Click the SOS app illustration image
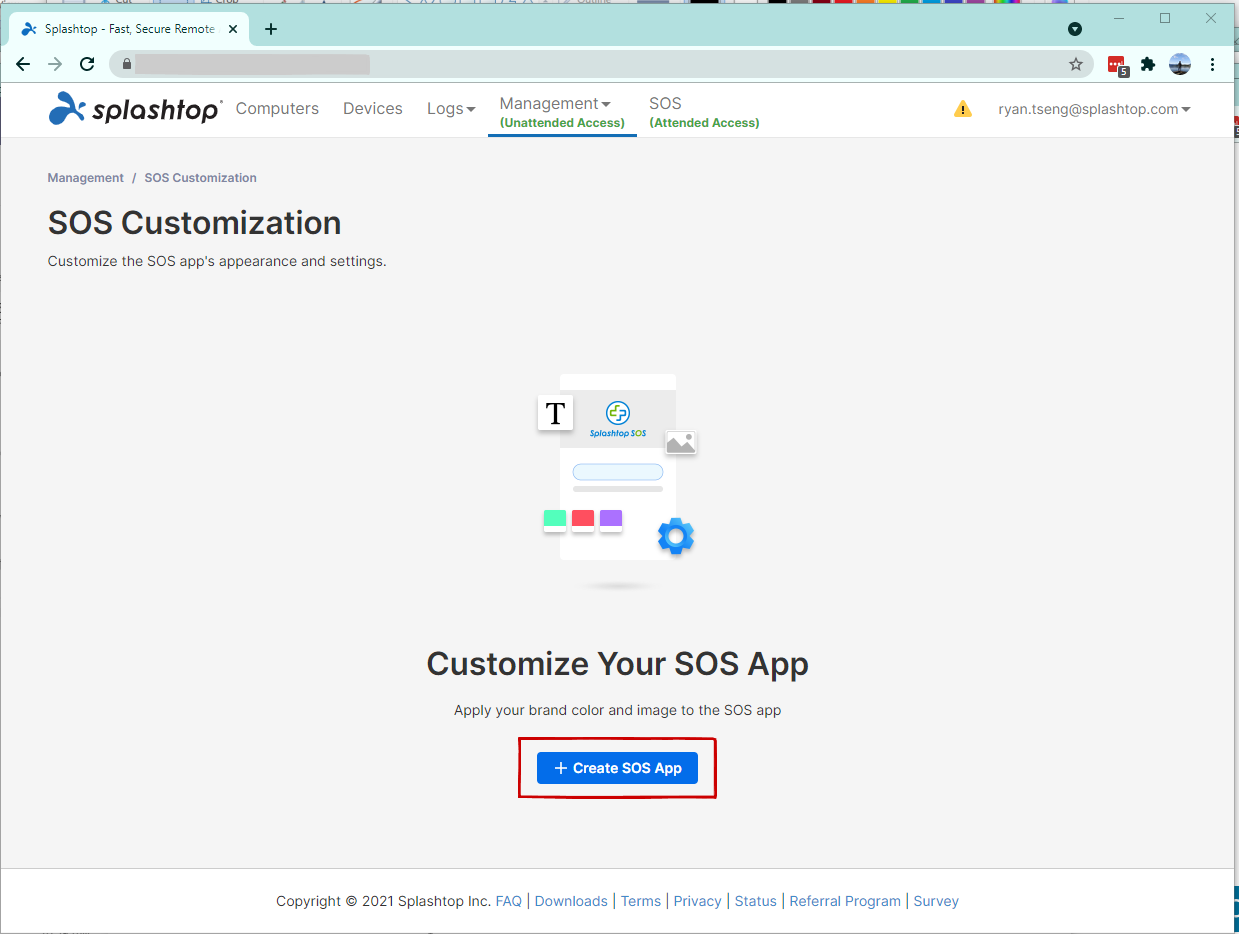This screenshot has height=934, width=1239. pos(618,481)
